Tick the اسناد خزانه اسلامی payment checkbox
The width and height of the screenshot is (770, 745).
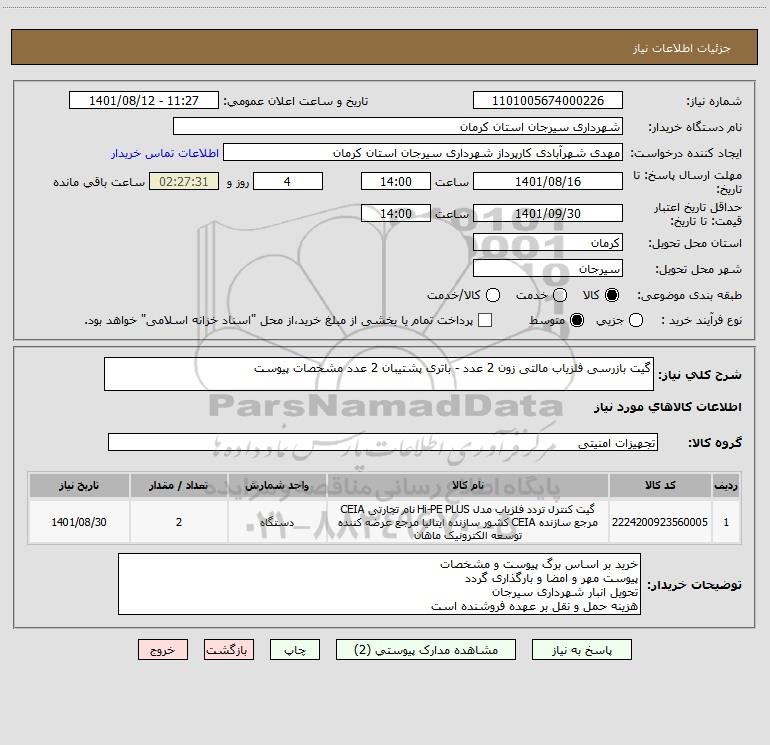tap(485, 320)
